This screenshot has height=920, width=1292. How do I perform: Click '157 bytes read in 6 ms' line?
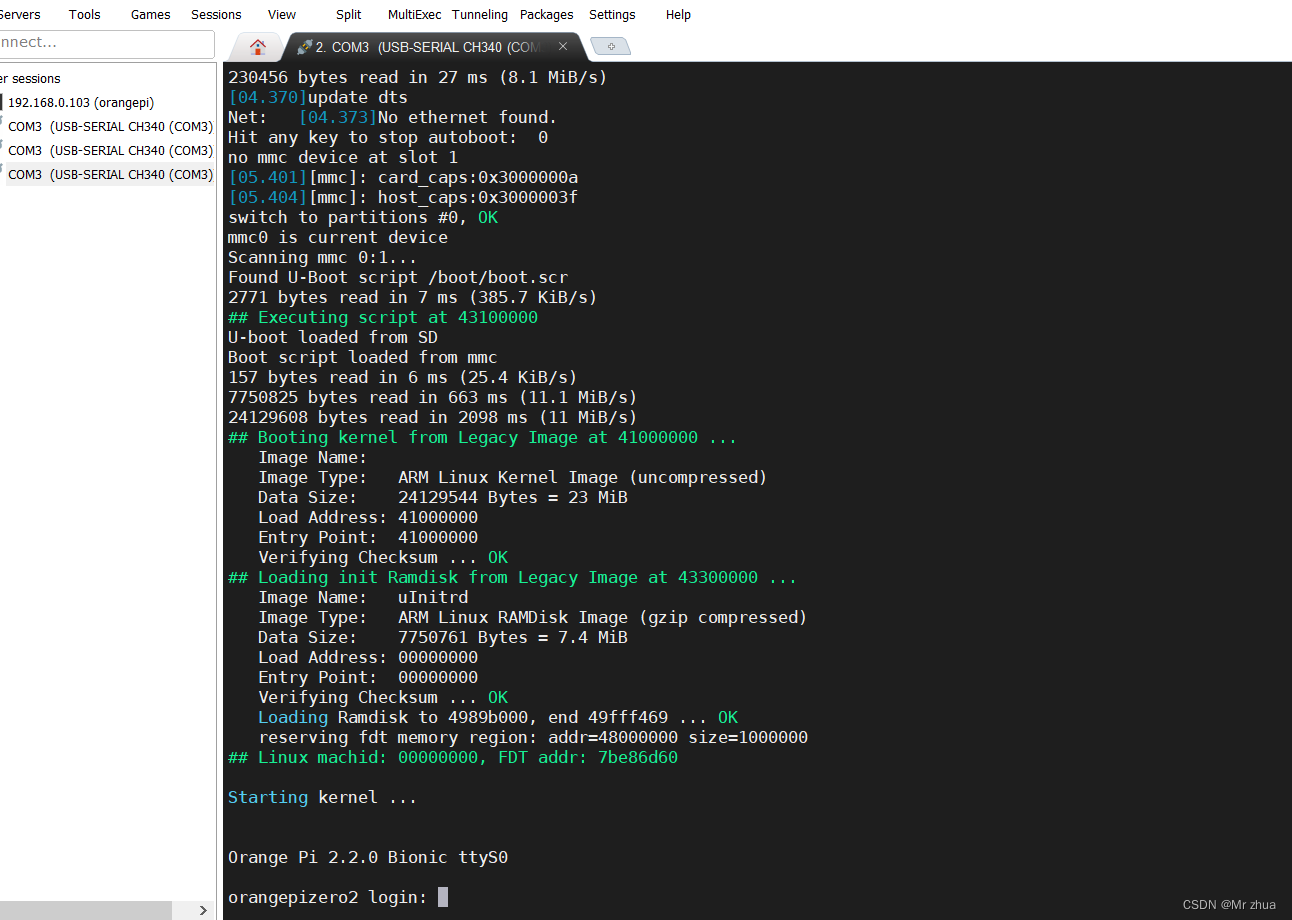click(x=402, y=377)
